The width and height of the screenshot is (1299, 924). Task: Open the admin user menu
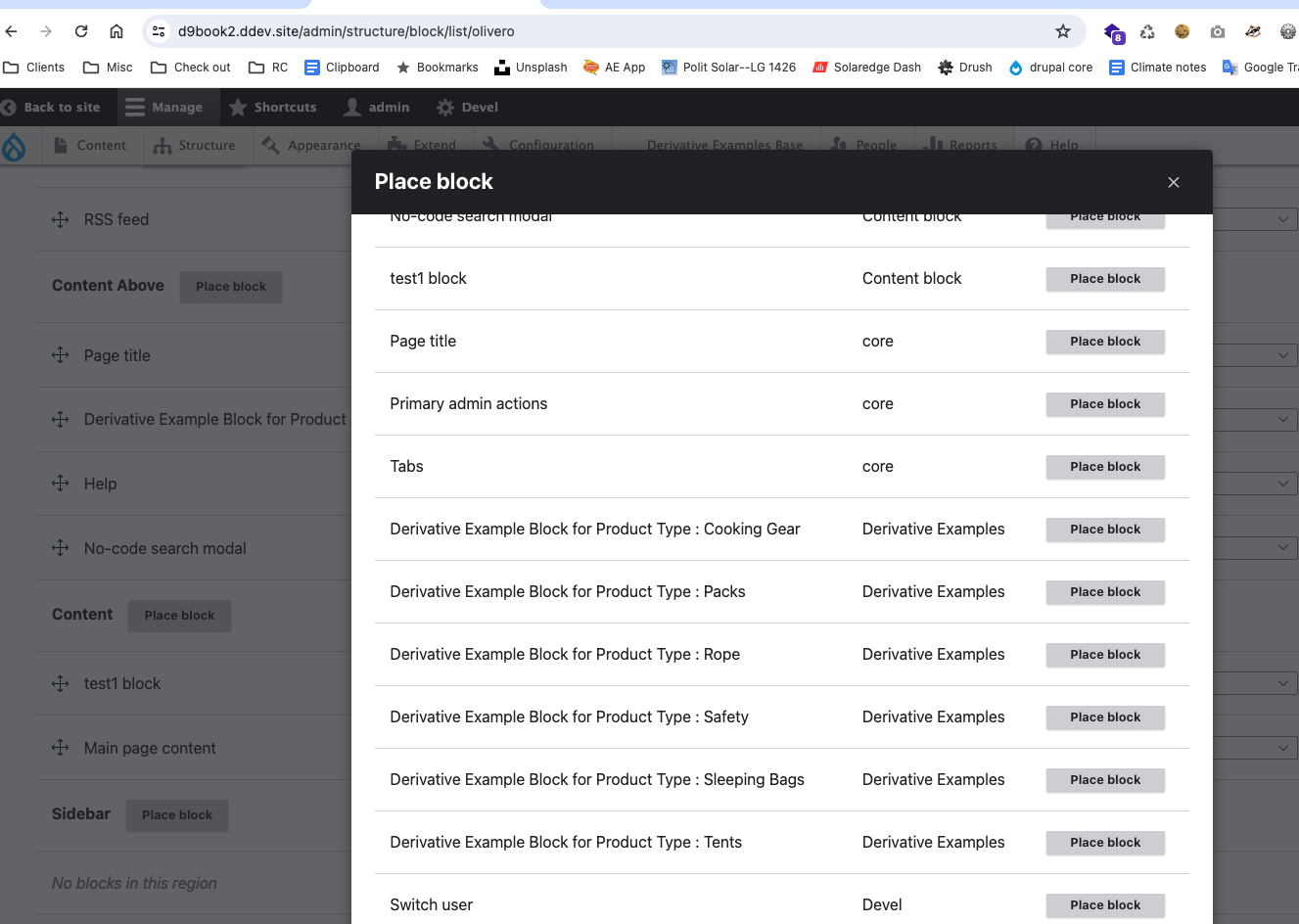[x=377, y=108]
